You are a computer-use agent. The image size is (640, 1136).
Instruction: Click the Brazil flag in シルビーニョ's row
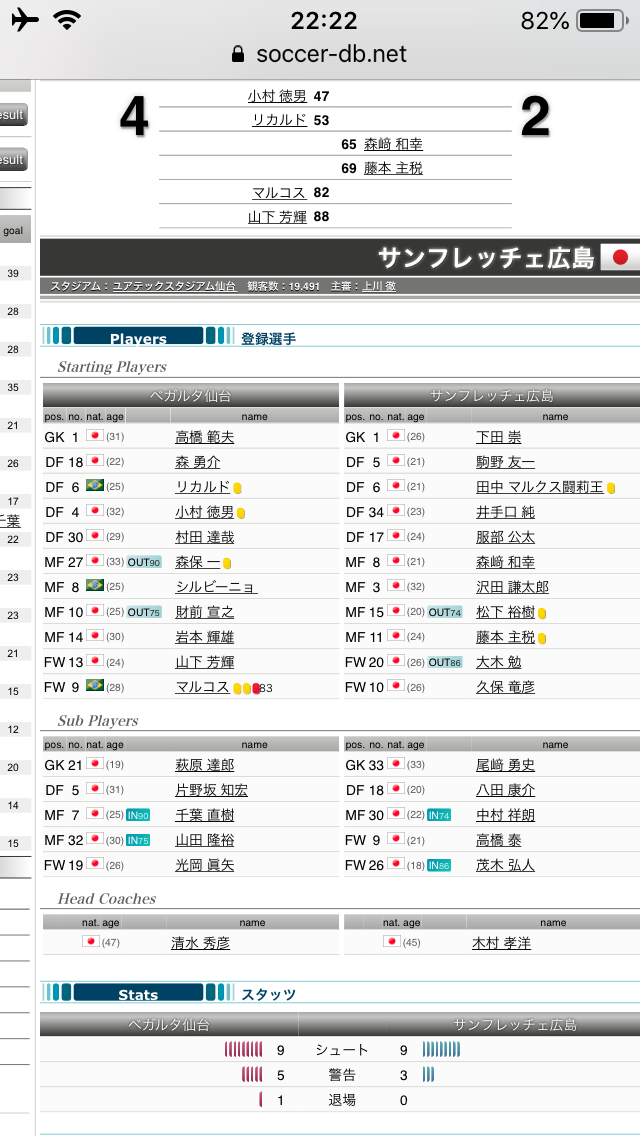click(95, 585)
